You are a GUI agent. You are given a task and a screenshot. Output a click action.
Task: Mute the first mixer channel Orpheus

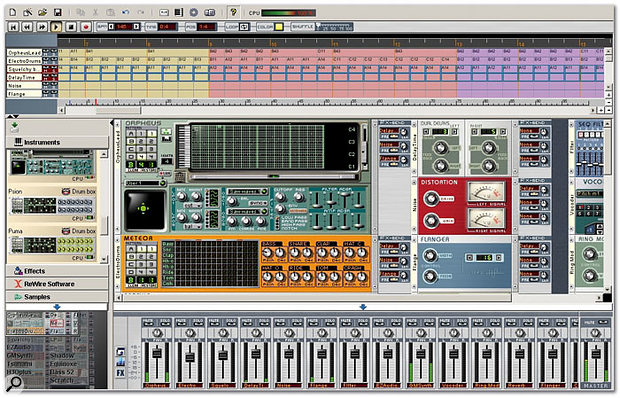148,323
